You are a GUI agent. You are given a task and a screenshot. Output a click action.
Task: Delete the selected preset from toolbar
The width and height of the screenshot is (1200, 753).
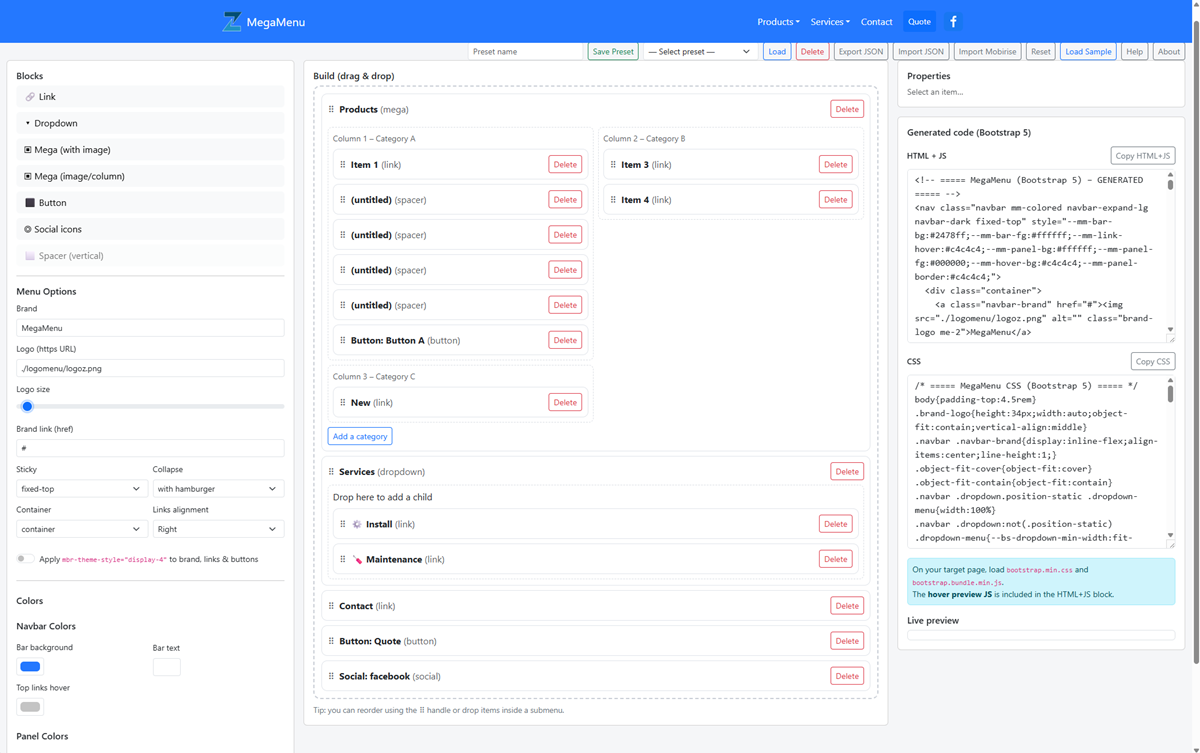point(812,51)
